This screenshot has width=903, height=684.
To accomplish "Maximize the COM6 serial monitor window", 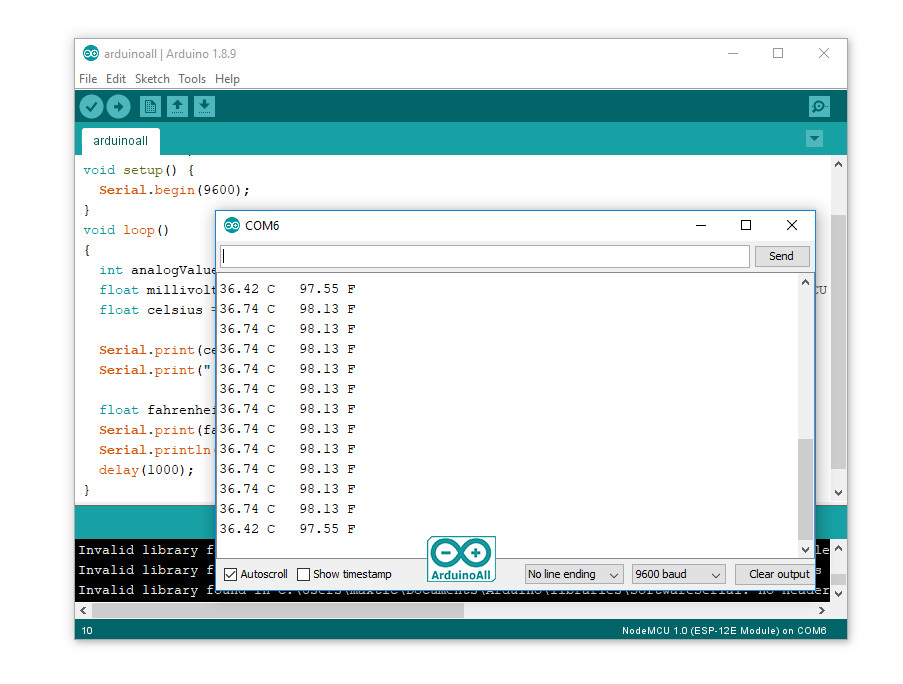I will (x=746, y=225).
